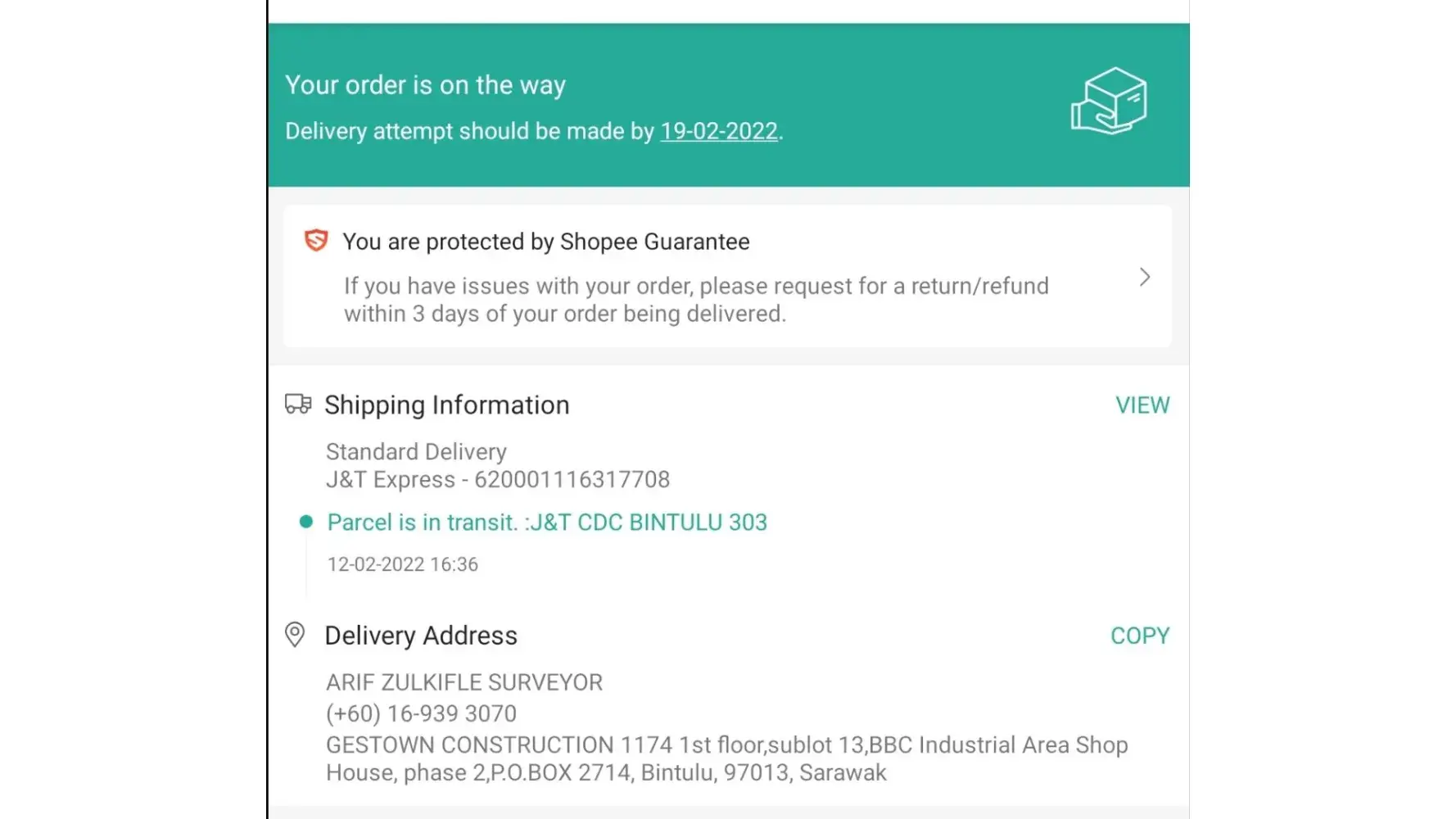Viewport: 1456px width, 819px height.
Task: Click the shipping truck icon
Action: click(x=298, y=404)
